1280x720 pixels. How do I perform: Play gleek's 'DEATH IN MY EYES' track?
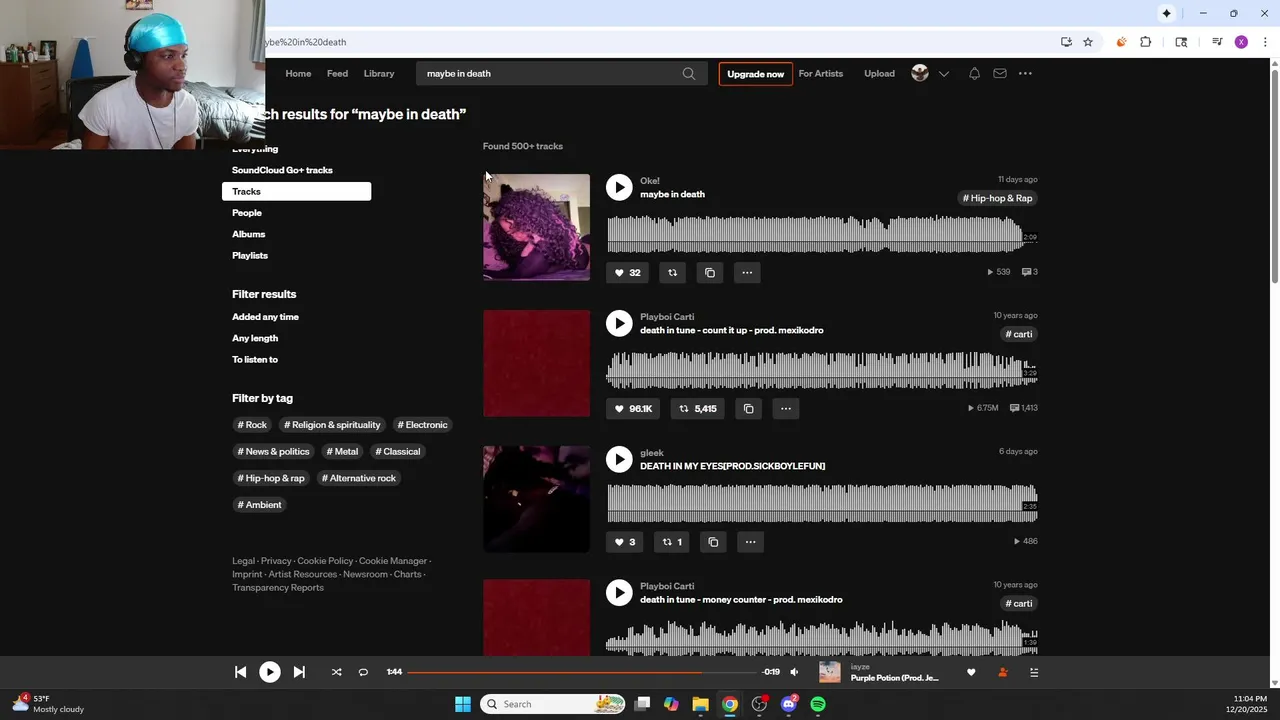pos(619,459)
